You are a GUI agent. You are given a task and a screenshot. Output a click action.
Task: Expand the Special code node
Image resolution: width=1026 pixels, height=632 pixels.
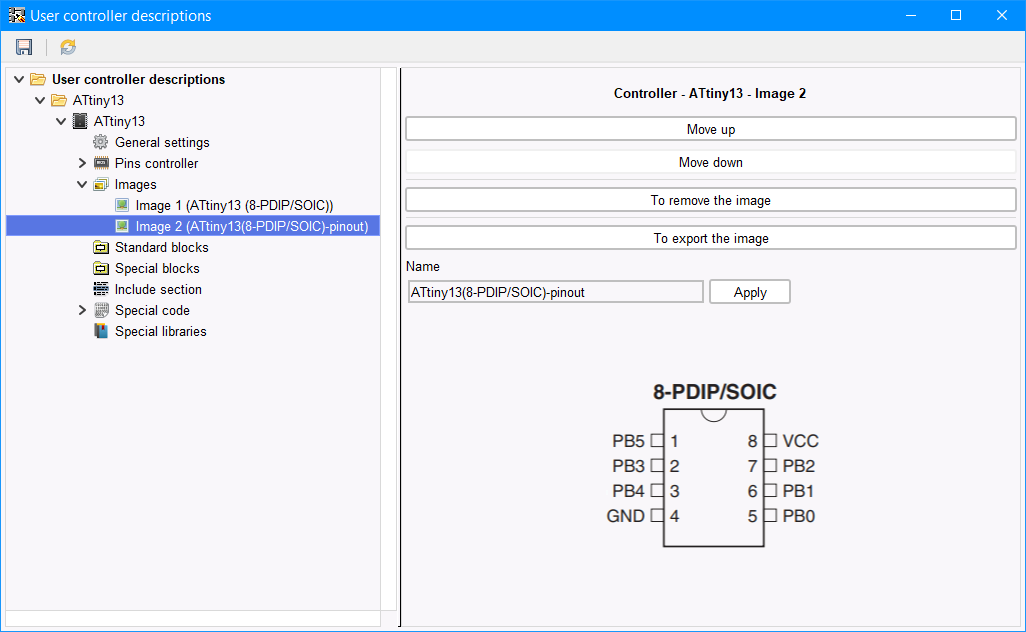pyautogui.click(x=82, y=310)
